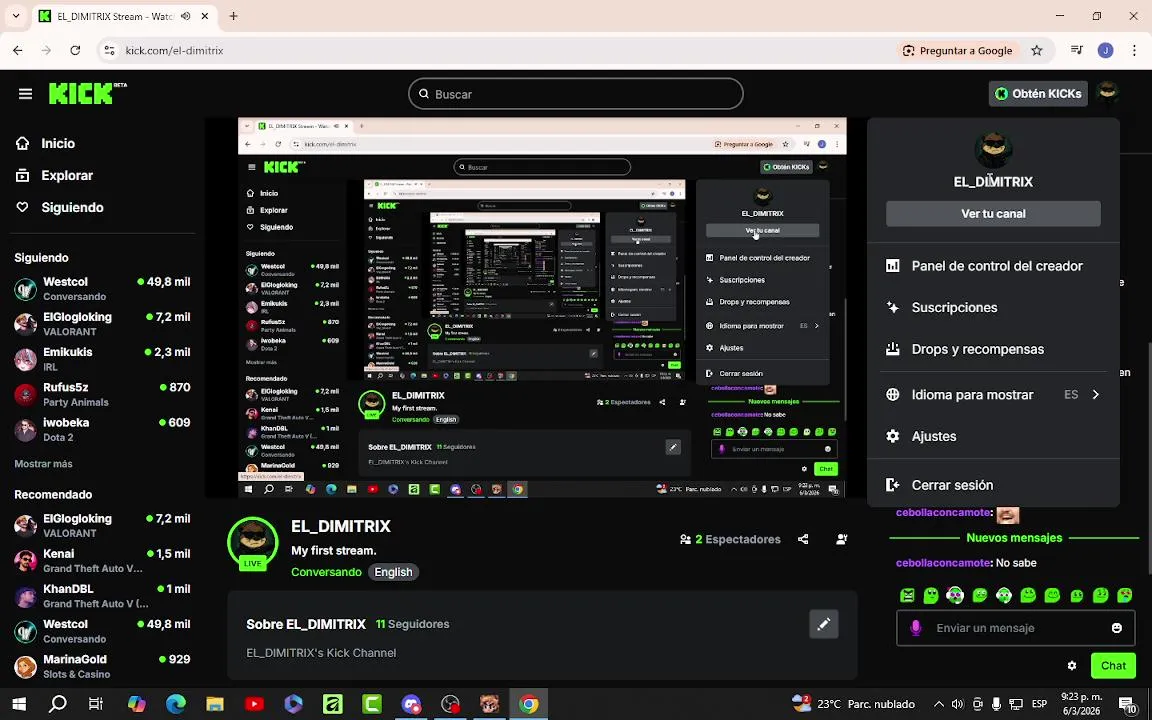Expand the Idioma para mostrar submenu

(993, 395)
